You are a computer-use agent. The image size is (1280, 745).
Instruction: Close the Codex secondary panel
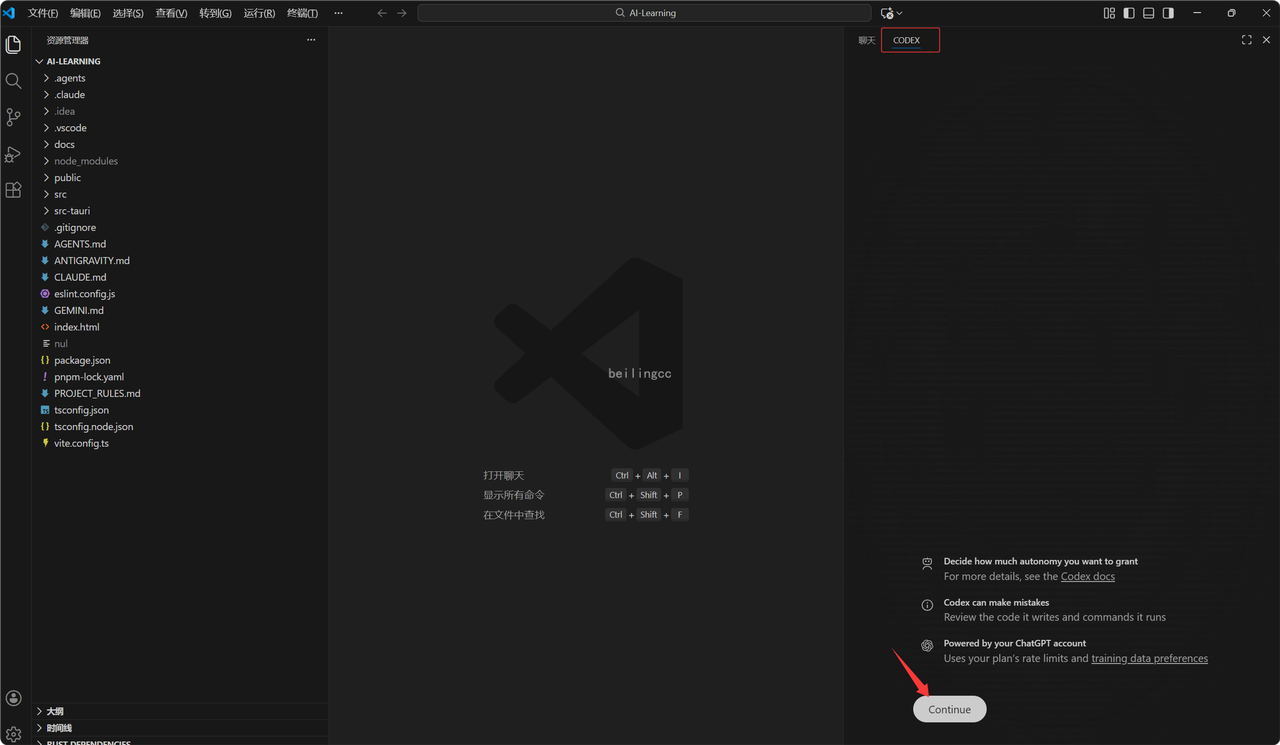pyautogui.click(x=1266, y=40)
